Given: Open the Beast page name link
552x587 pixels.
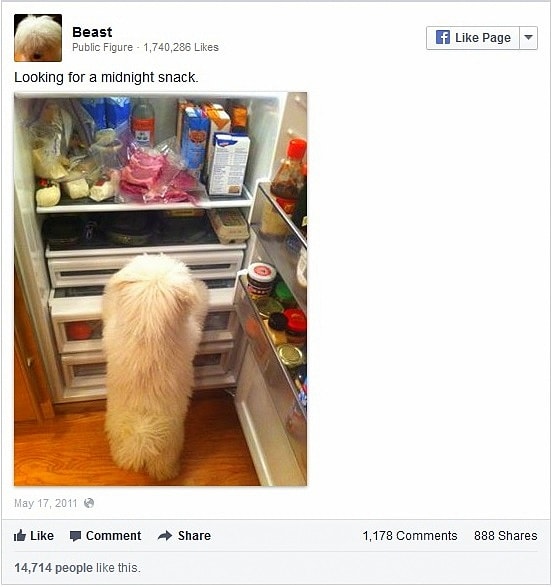Looking at the screenshot, I should click(92, 32).
